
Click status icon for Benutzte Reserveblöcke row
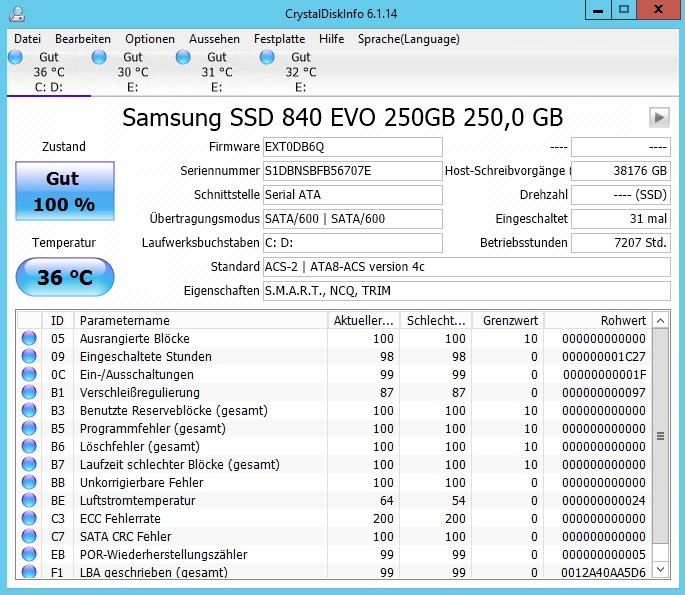click(29, 411)
